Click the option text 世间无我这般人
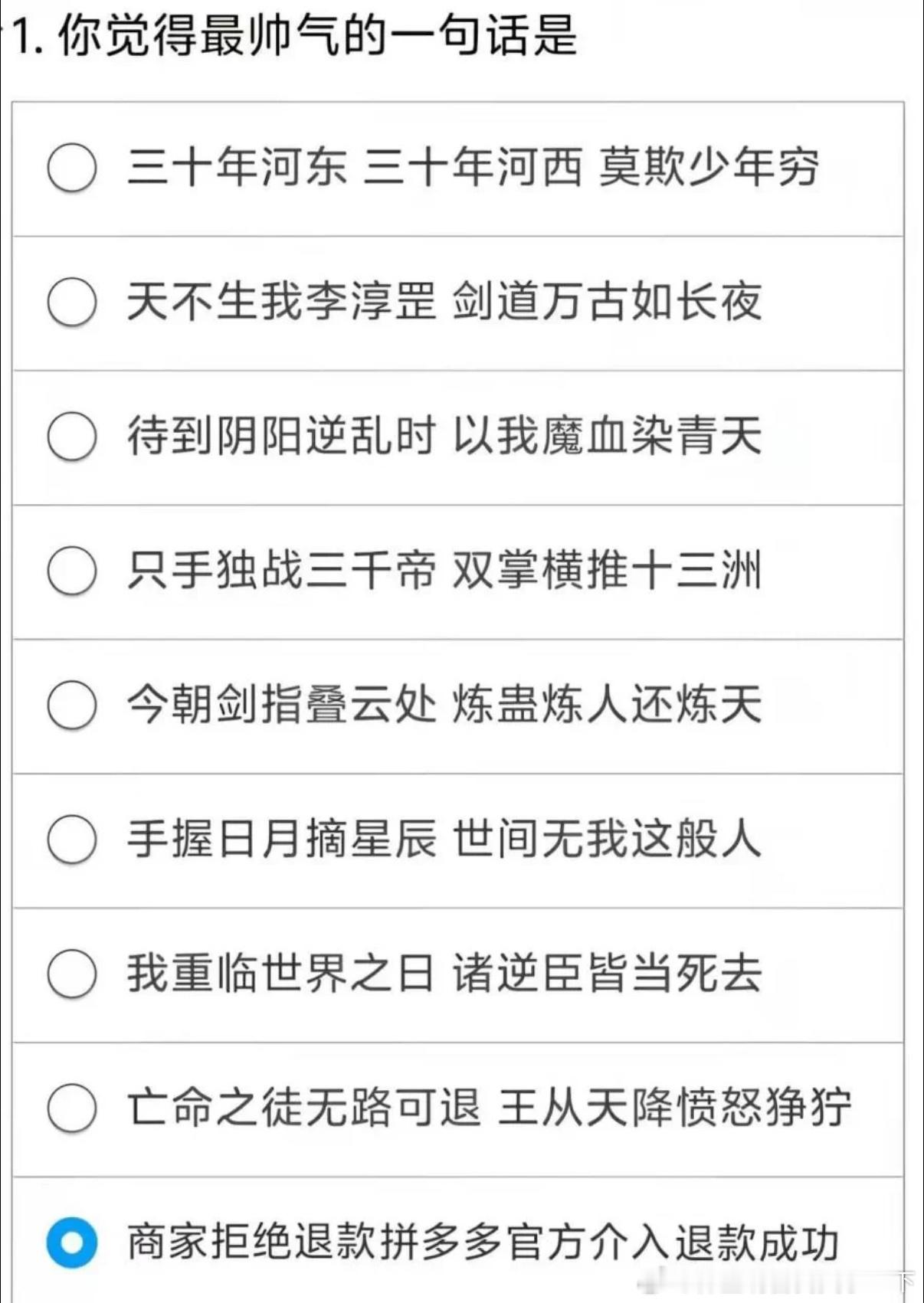Image resolution: width=924 pixels, height=1303 pixels. click(x=607, y=840)
